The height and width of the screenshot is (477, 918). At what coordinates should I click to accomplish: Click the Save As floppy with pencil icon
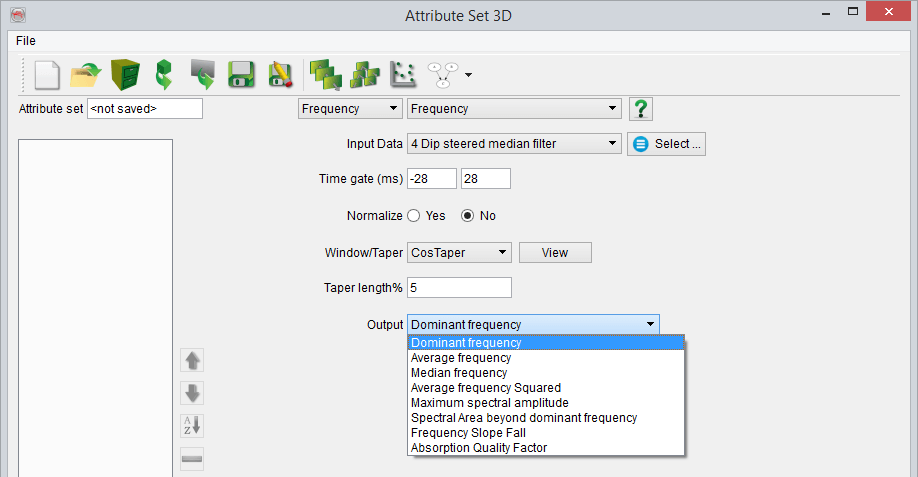(x=279, y=74)
